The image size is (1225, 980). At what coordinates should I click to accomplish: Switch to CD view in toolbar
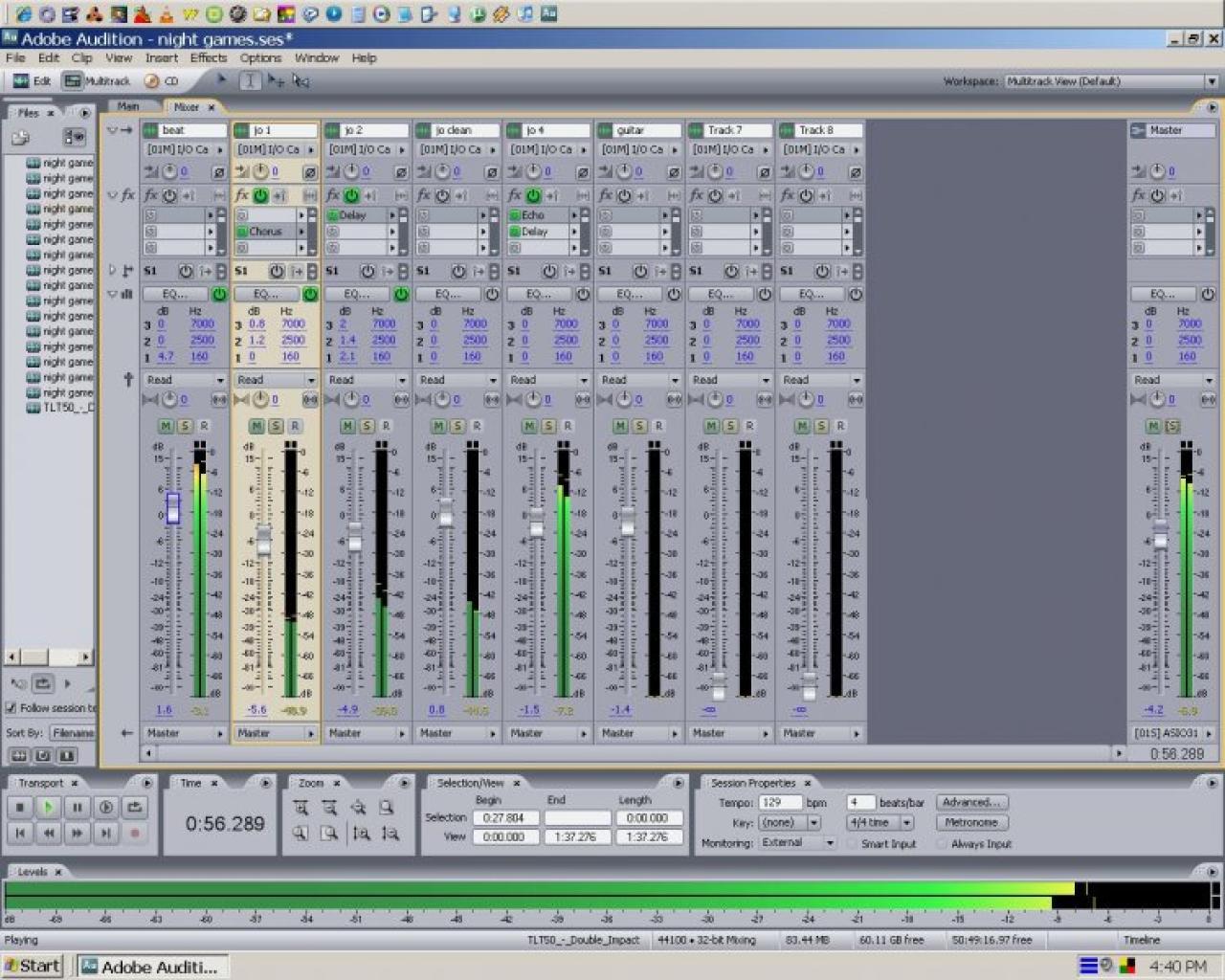(163, 81)
